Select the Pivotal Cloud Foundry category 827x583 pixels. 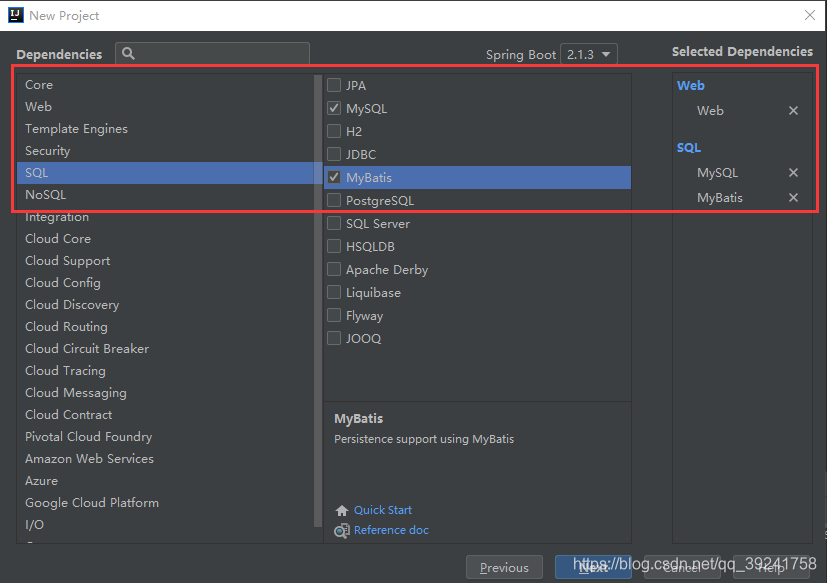click(x=166, y=437)
